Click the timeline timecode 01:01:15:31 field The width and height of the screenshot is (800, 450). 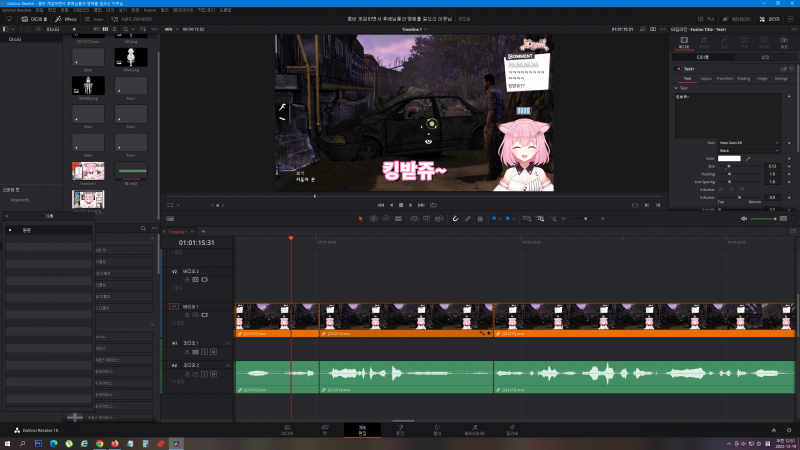(x=196, y=242)
